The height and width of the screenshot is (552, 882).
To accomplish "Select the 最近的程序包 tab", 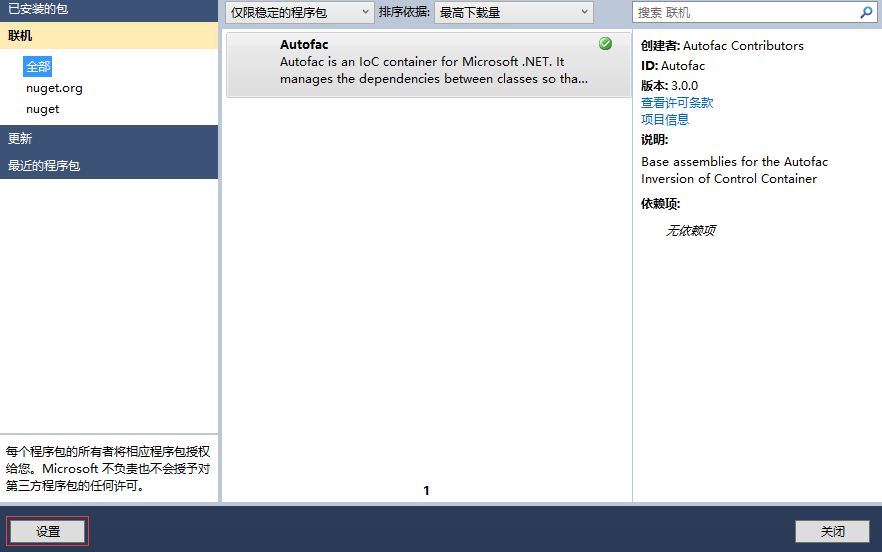I will [109, 165].
